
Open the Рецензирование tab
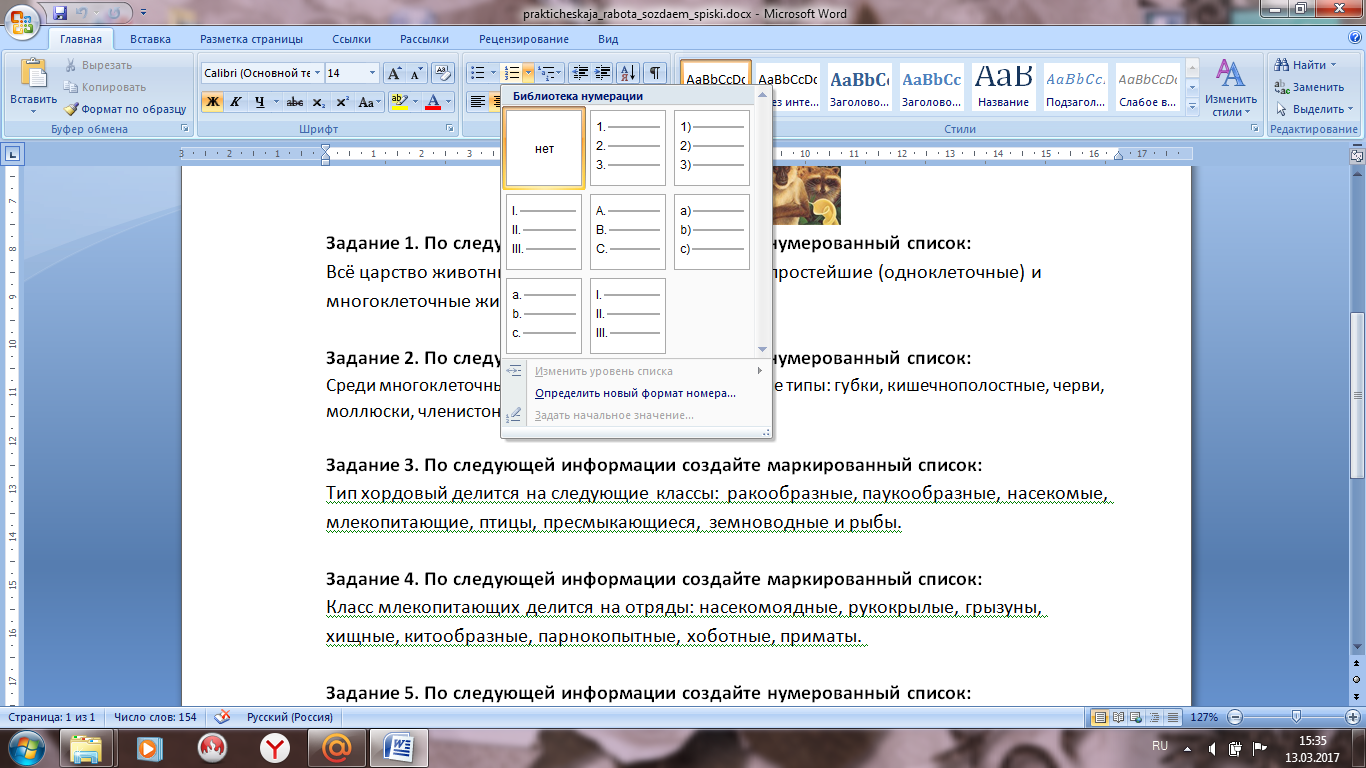pos(523,39)
